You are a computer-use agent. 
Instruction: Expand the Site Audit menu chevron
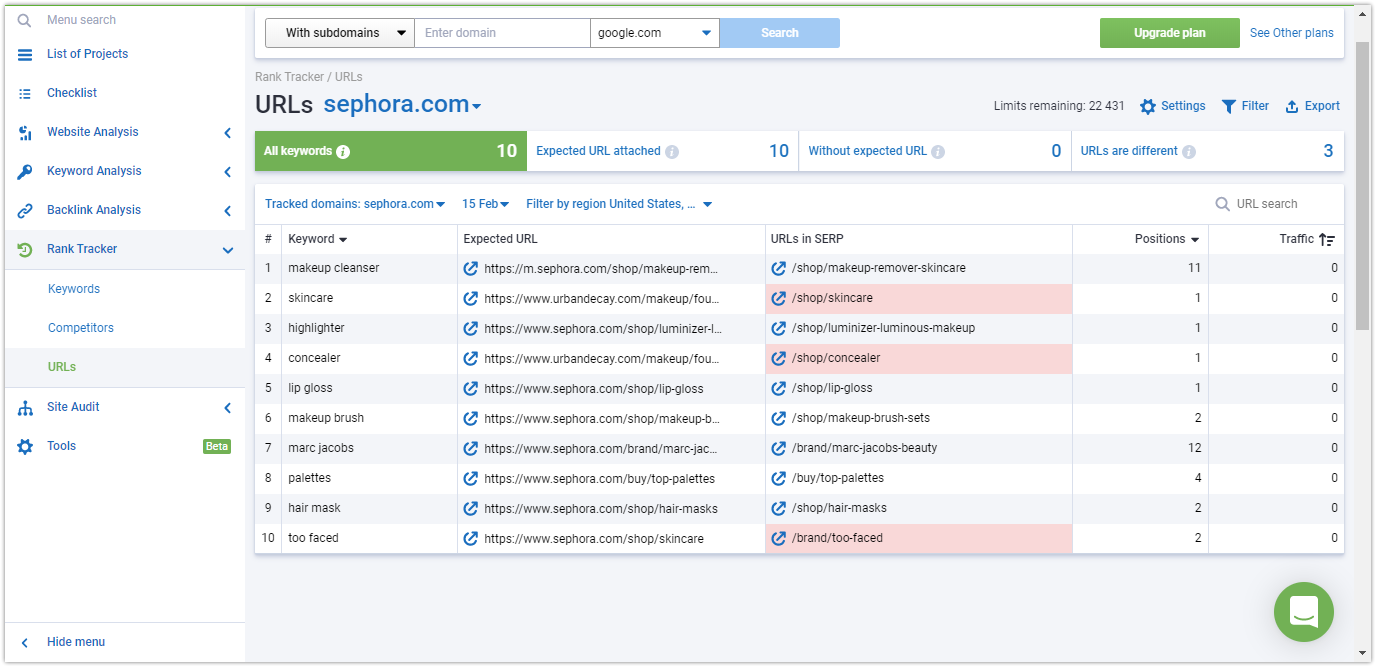pyautogui.click(x=228, y=407)
